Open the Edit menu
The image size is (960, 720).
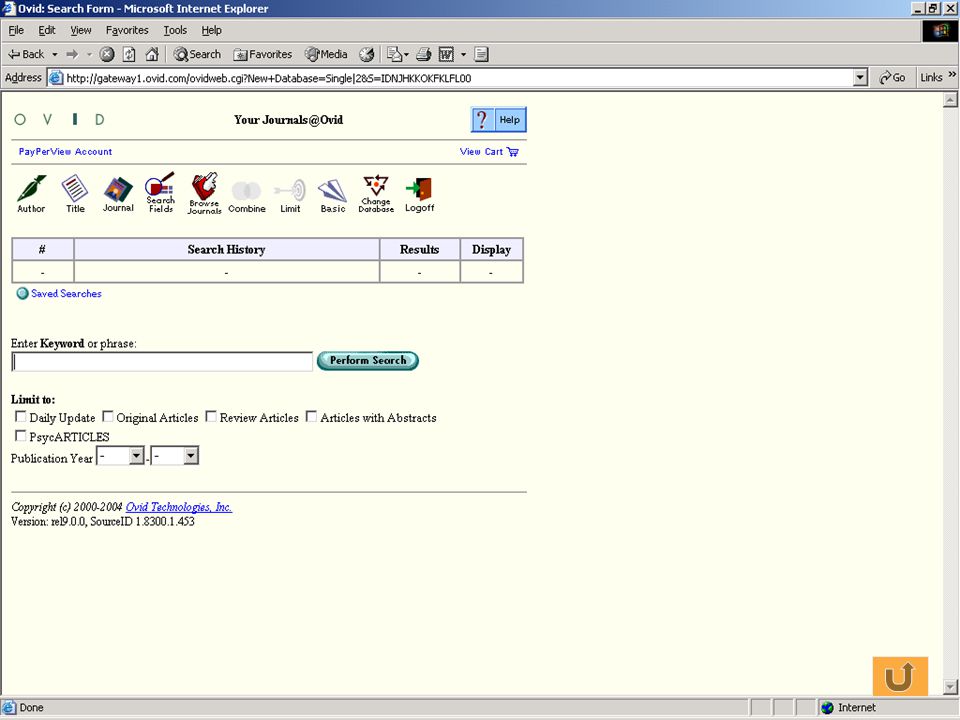tap(47, 30)
